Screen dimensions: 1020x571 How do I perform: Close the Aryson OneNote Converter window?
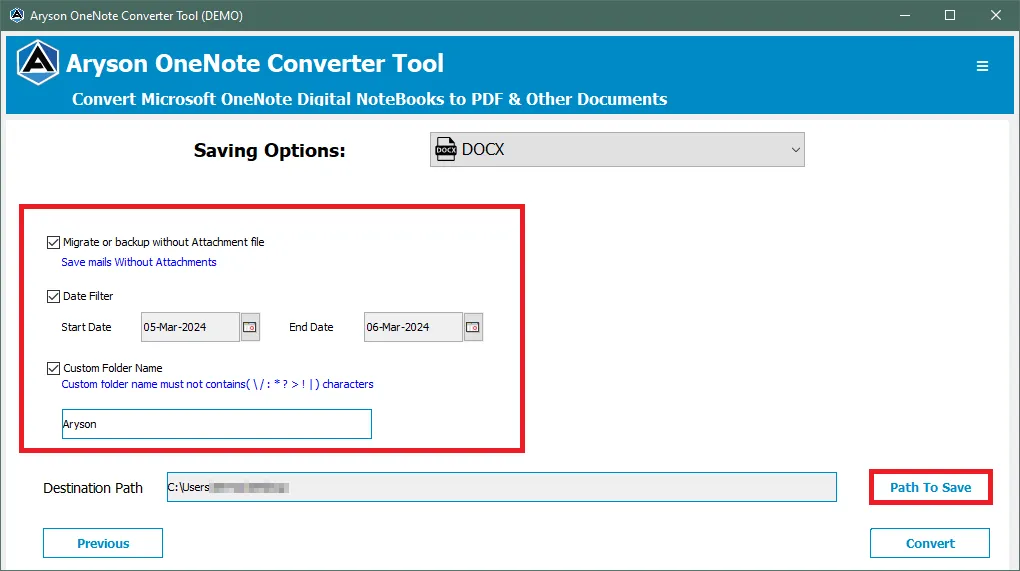(996, 15)
